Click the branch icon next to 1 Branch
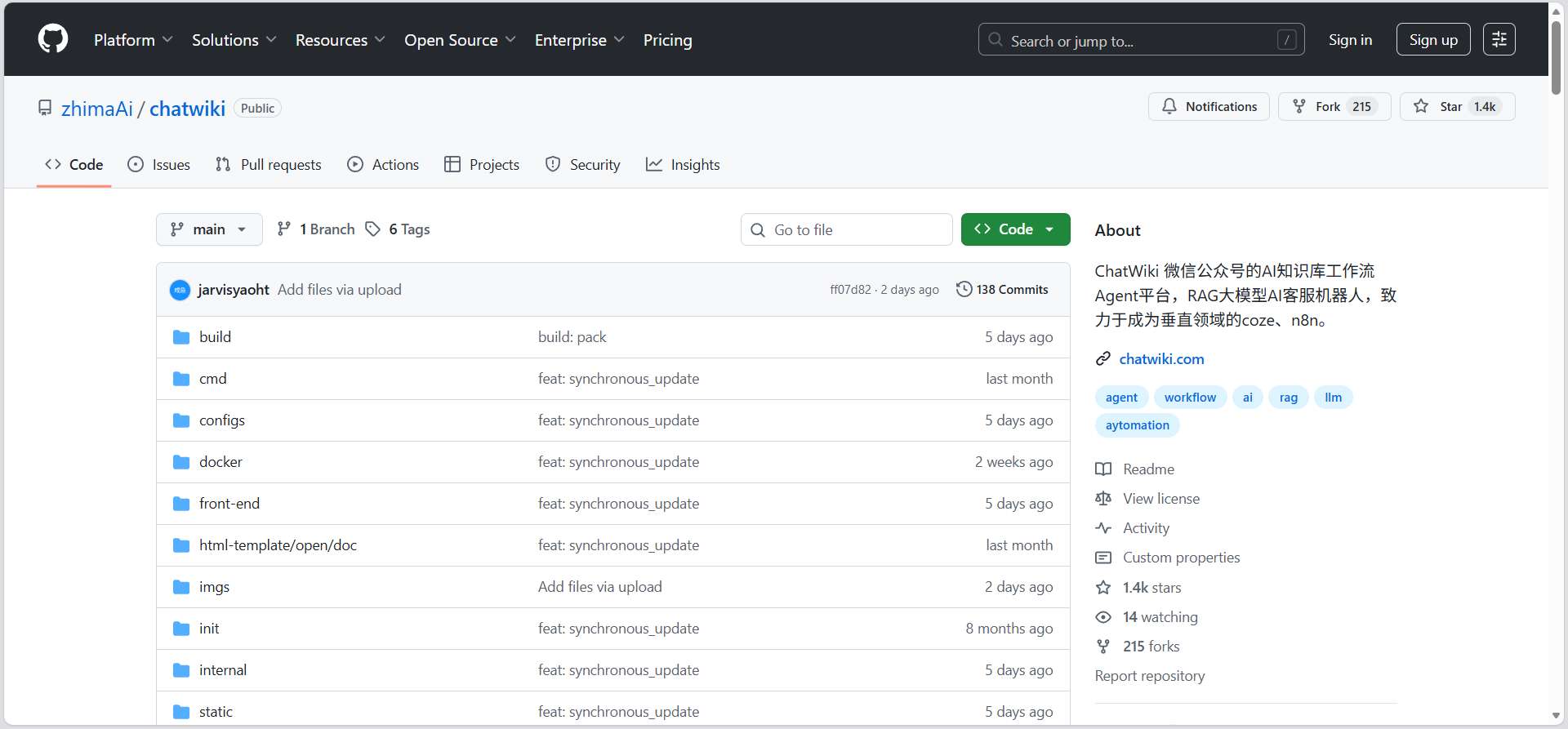 point(284,229)
